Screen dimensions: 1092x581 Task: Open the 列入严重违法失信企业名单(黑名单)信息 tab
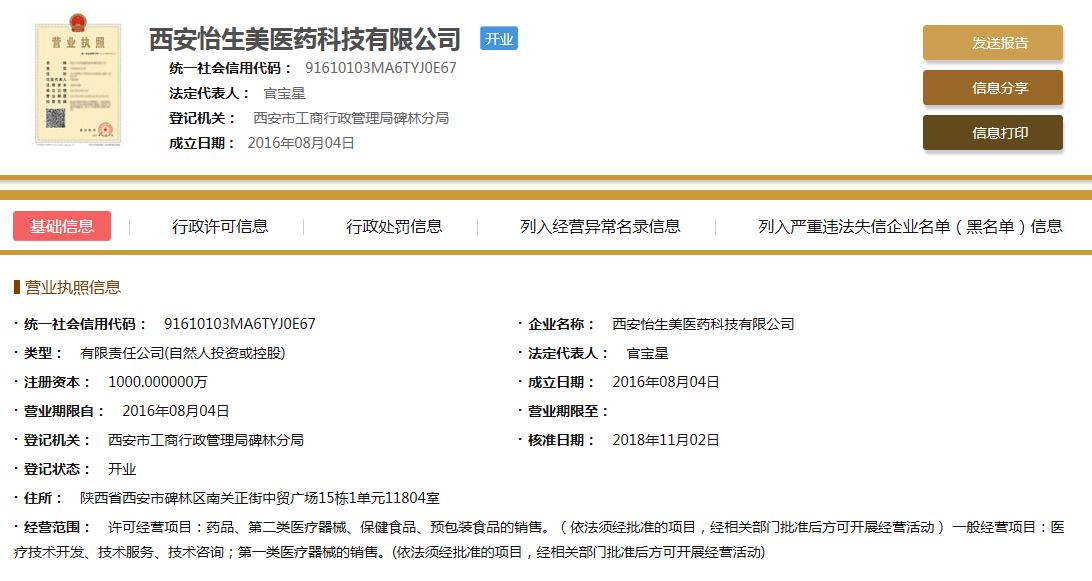click(910, 226)
